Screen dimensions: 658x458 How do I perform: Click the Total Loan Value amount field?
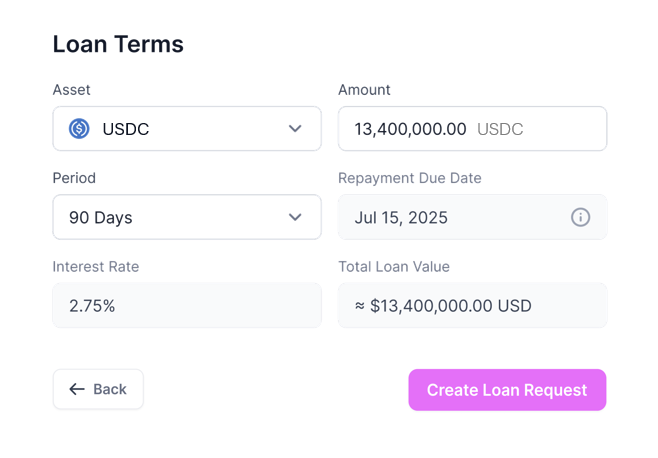coord(472,305)
